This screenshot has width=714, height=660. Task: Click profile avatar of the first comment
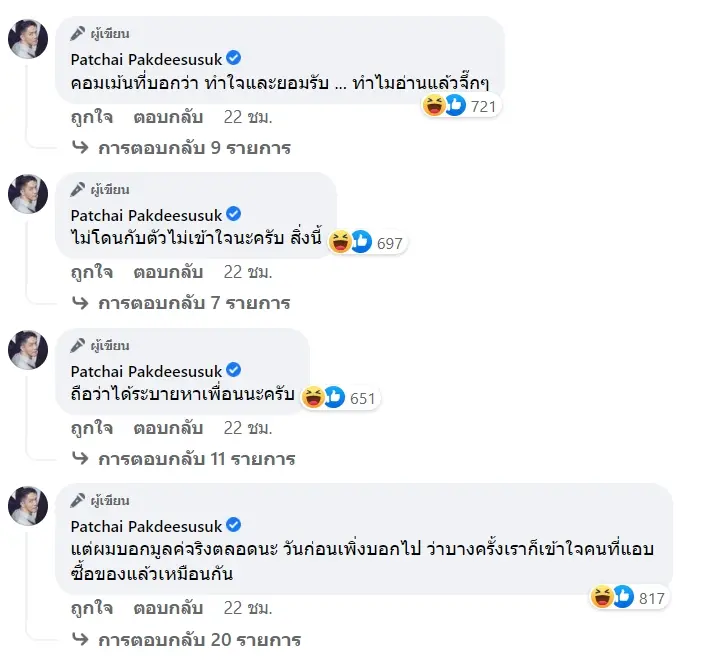click(x=28, y=39)
